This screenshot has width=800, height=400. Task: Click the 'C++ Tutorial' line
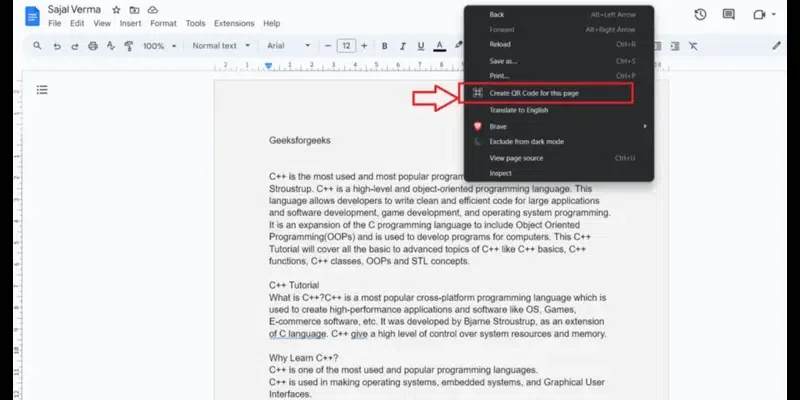coord(294,285)
